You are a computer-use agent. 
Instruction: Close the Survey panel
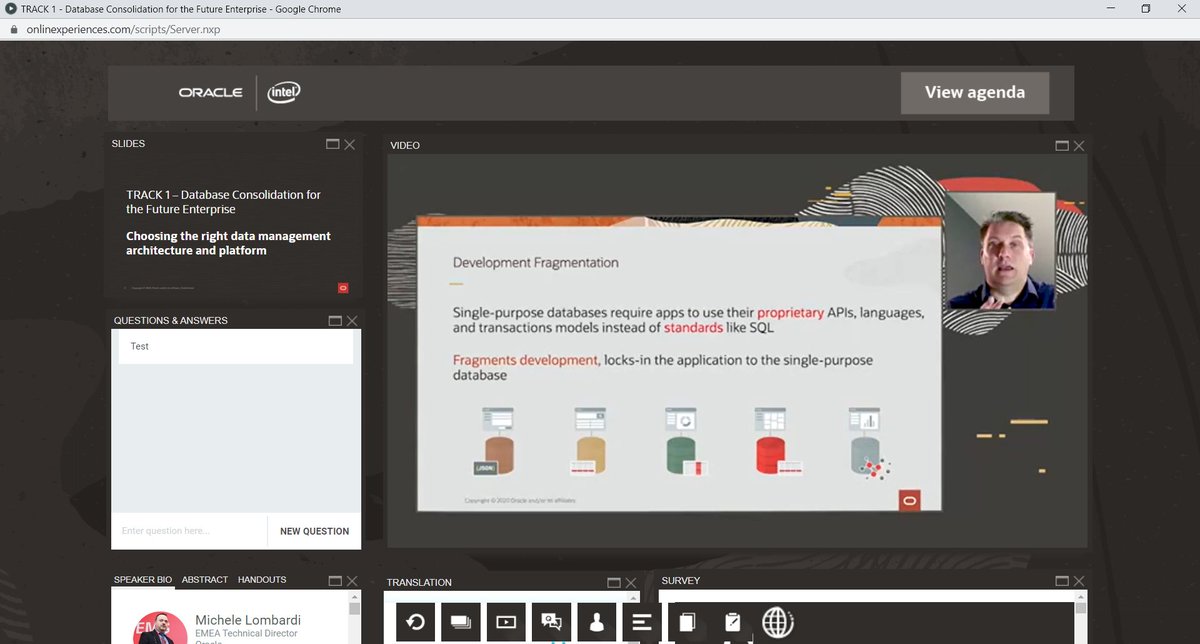[1079, 580]
